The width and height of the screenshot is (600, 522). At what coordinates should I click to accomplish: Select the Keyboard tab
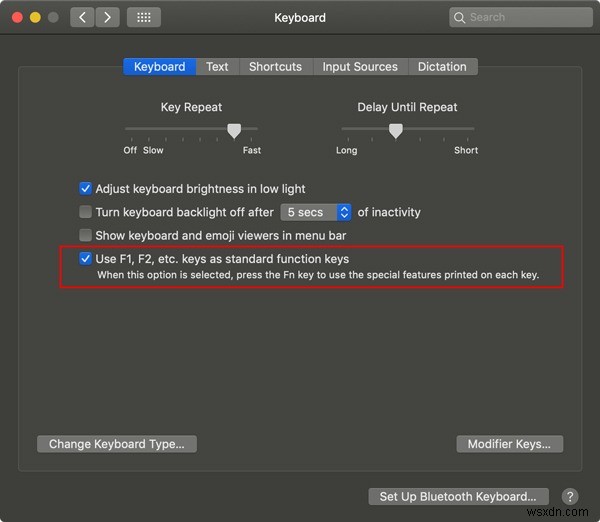[160, 67]
